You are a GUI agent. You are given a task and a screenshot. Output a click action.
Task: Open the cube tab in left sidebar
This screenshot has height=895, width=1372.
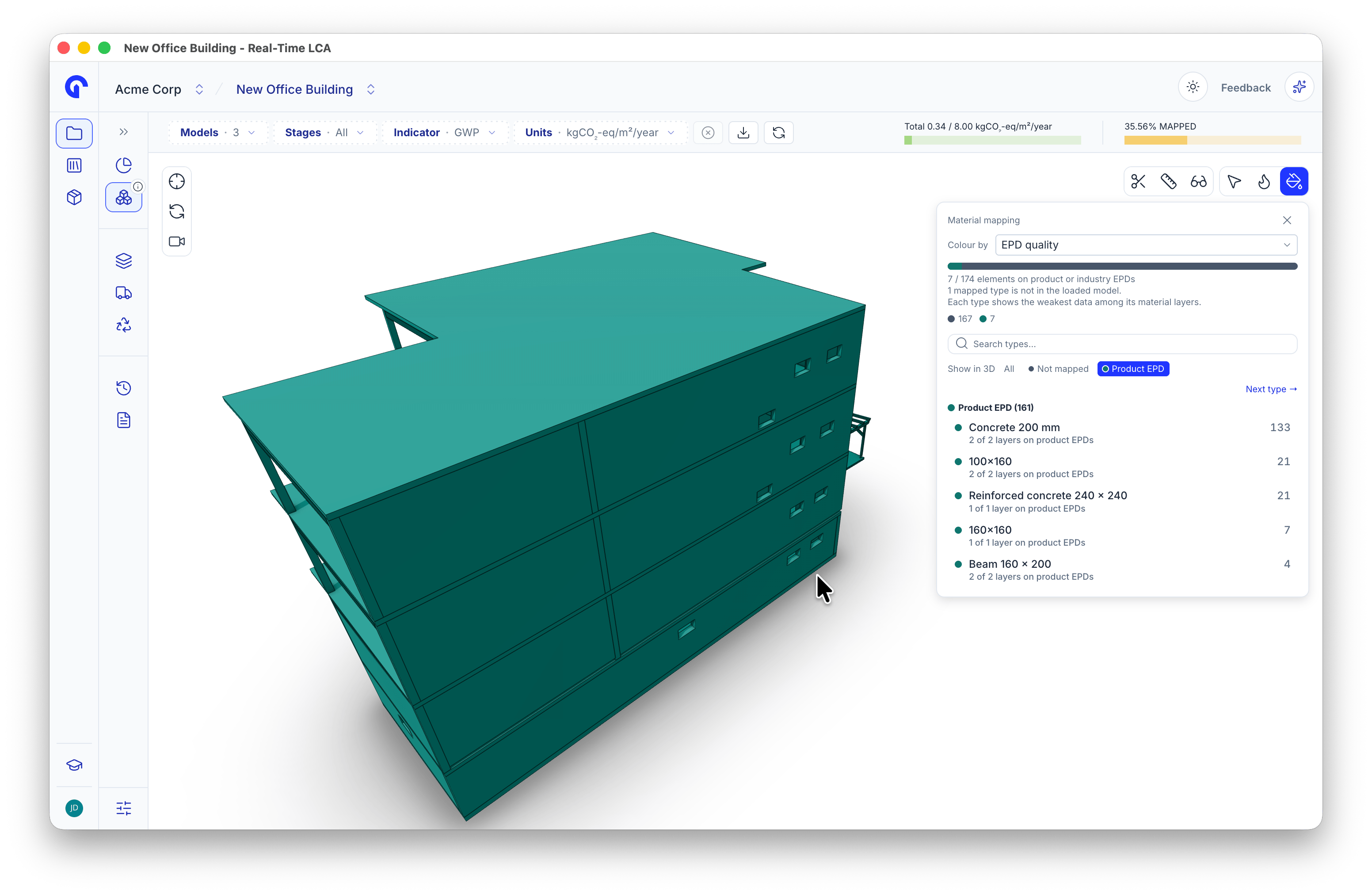[x=74, y=198]
